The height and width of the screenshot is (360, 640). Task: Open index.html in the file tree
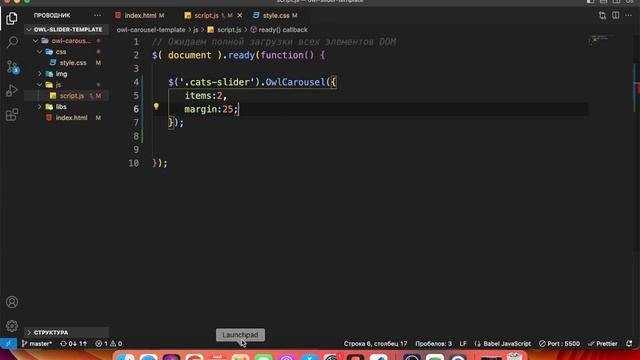coord(67,118)
